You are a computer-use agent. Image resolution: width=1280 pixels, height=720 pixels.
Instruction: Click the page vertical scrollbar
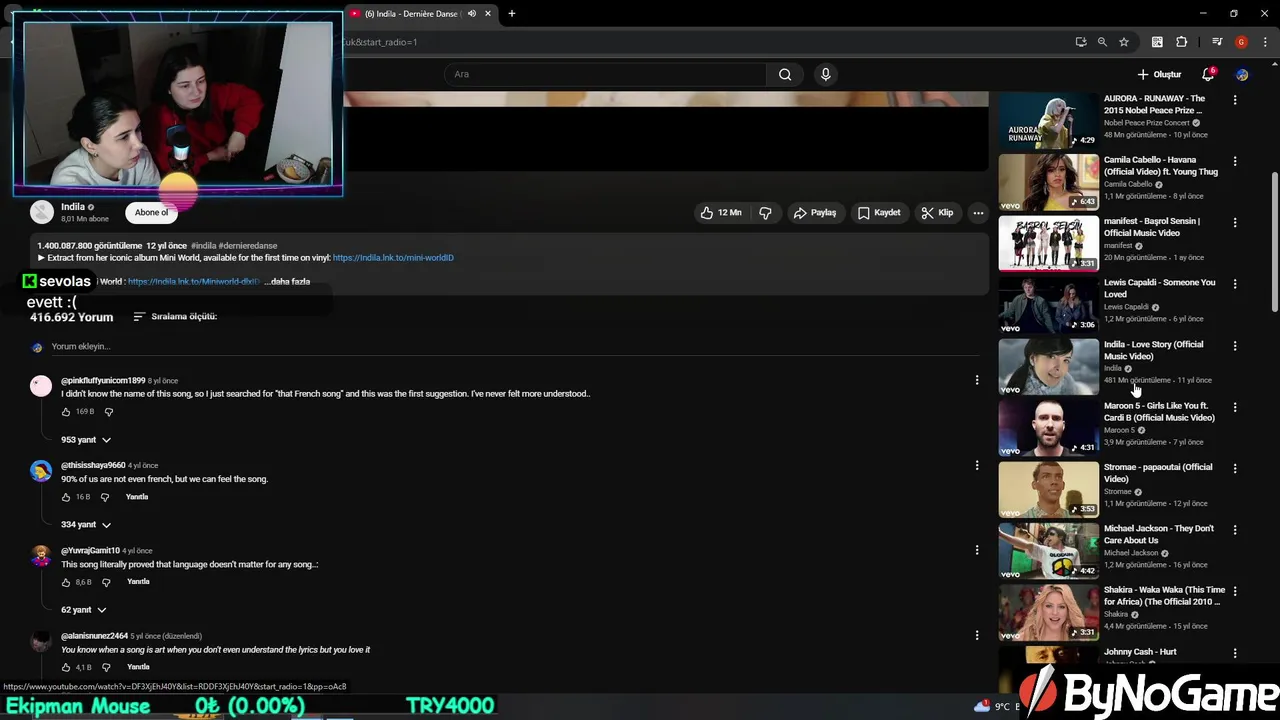1274,240
